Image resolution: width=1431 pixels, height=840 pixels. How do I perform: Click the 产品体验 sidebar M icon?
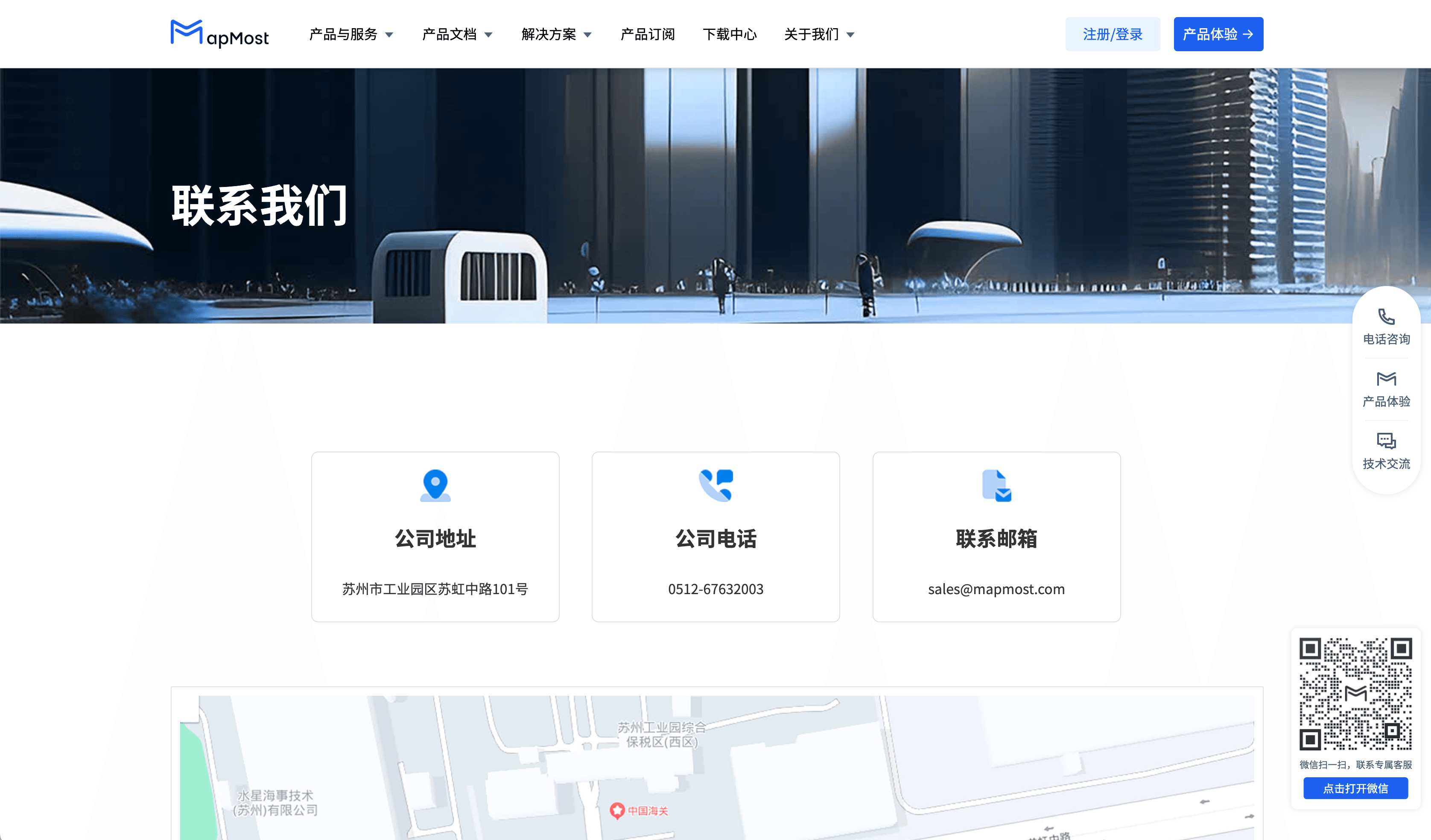1386,379
